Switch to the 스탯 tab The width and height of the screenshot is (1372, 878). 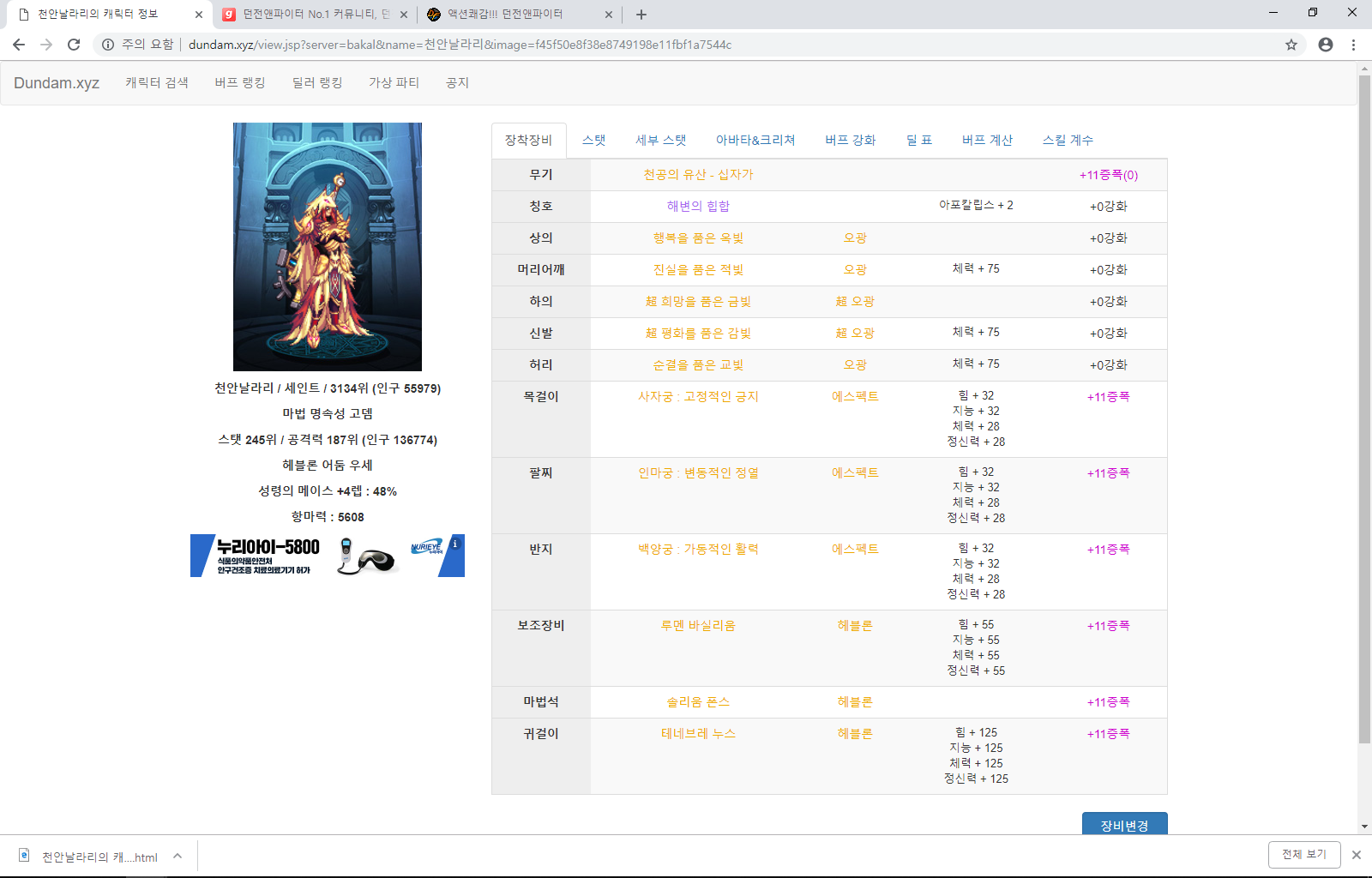pyautogui.click(x=594, y=141)
